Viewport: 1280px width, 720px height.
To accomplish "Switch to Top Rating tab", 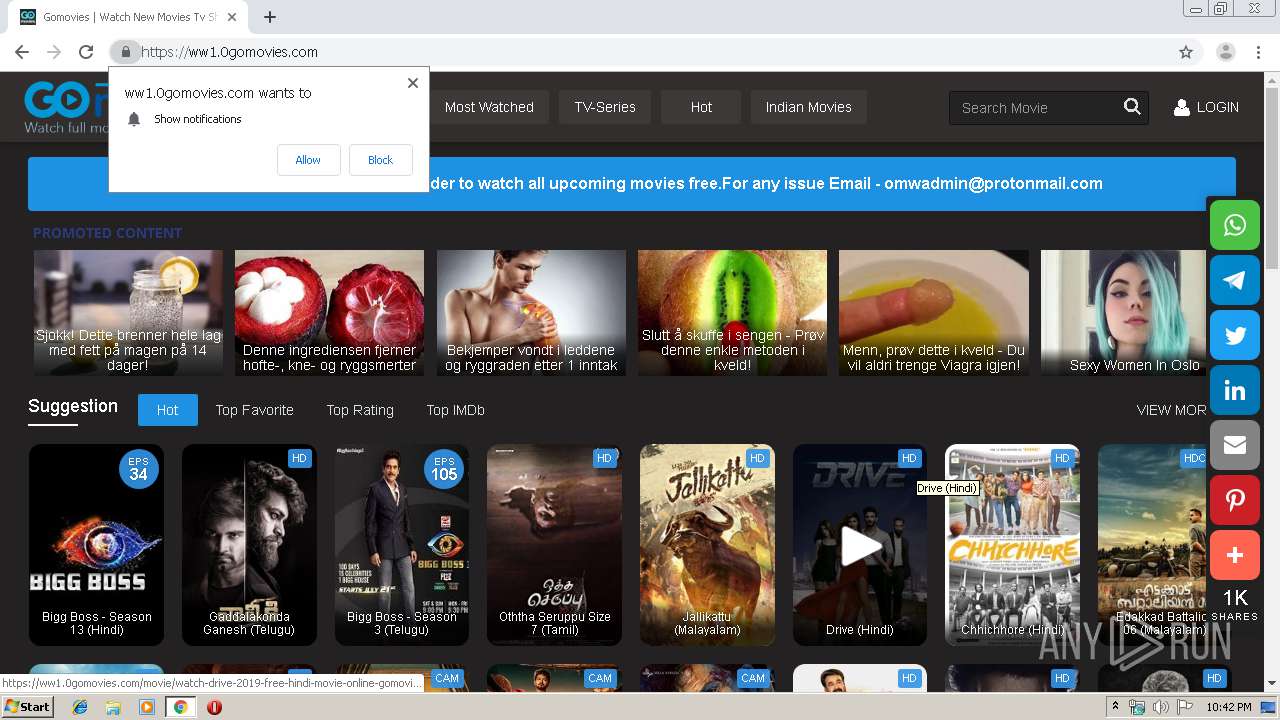I will point(360,410).
